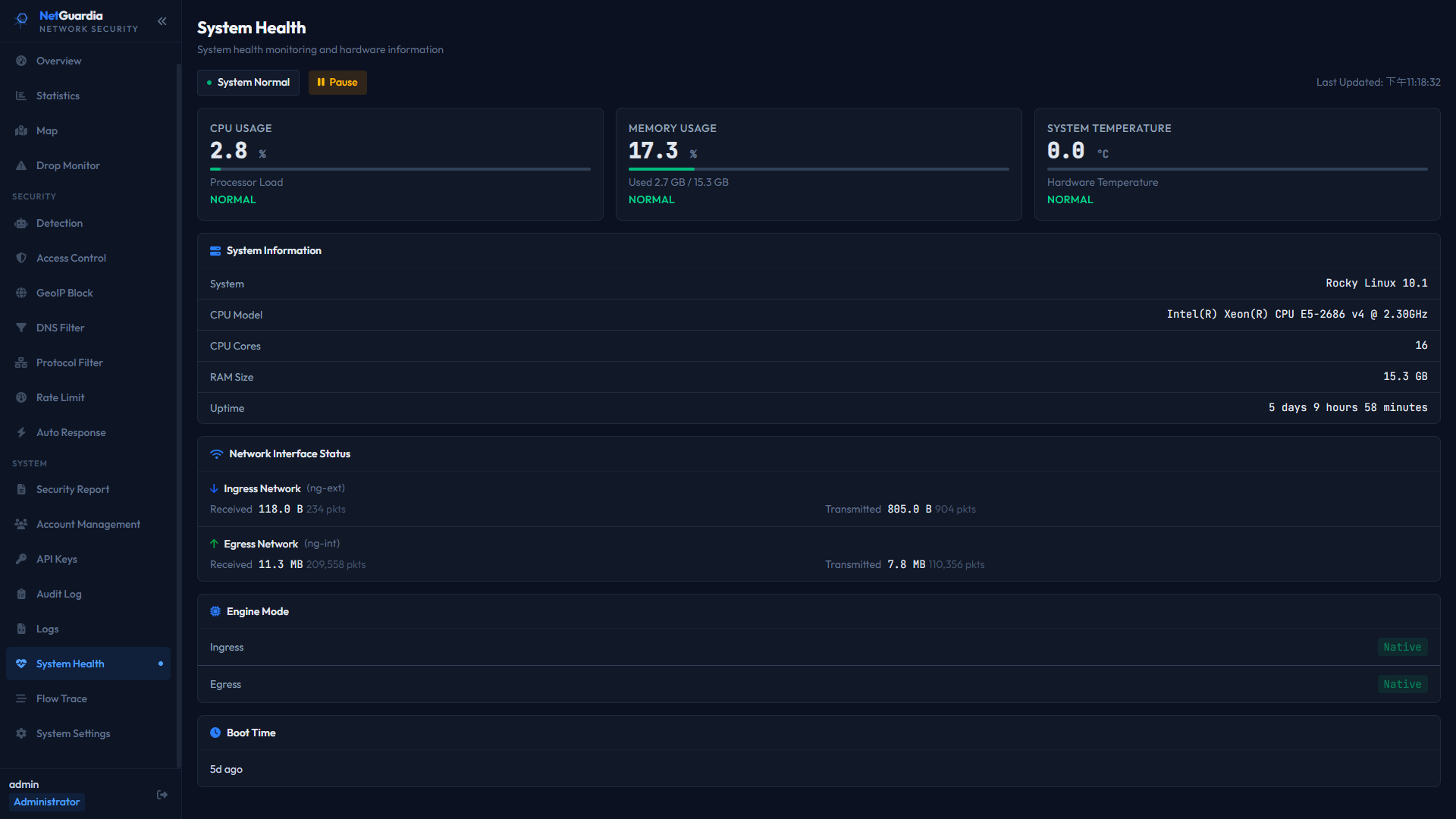Open Flow Trace link
The image size is (1456, 819).
click(x=88, y=698)
